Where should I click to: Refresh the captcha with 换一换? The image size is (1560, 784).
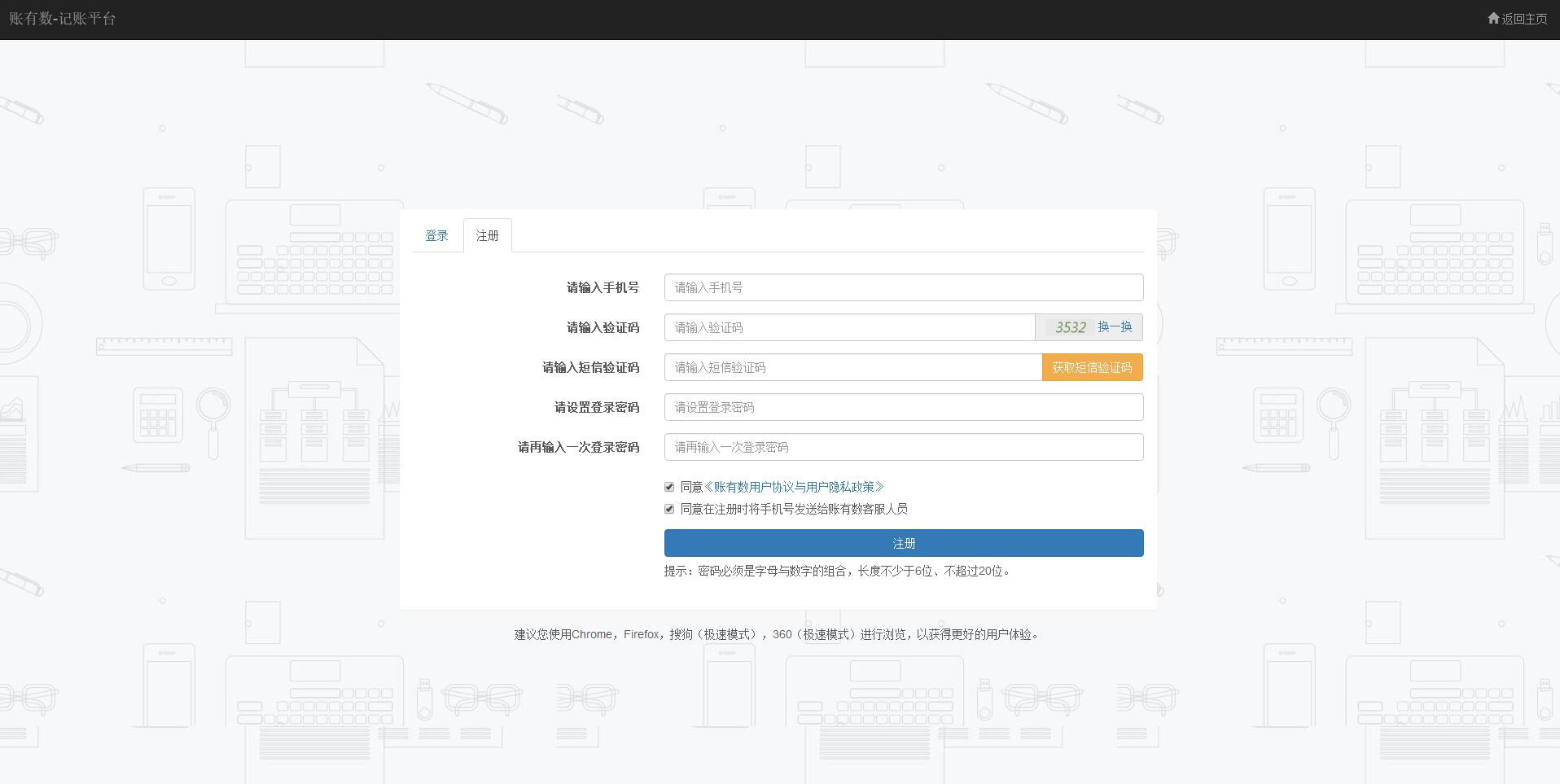pyautogui.click(x=1115, y=326)
